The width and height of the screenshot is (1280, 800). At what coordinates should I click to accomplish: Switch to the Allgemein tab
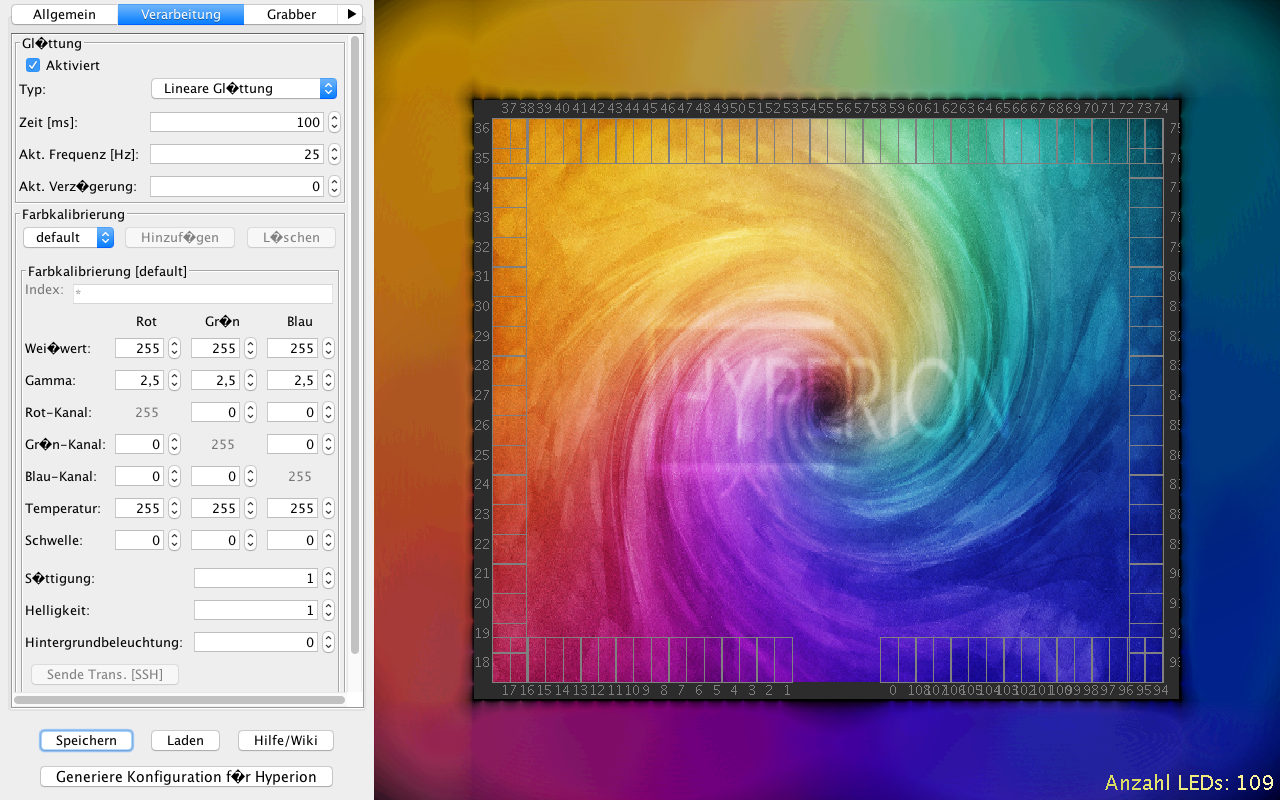pyautogui.click(x=64, y=14)
